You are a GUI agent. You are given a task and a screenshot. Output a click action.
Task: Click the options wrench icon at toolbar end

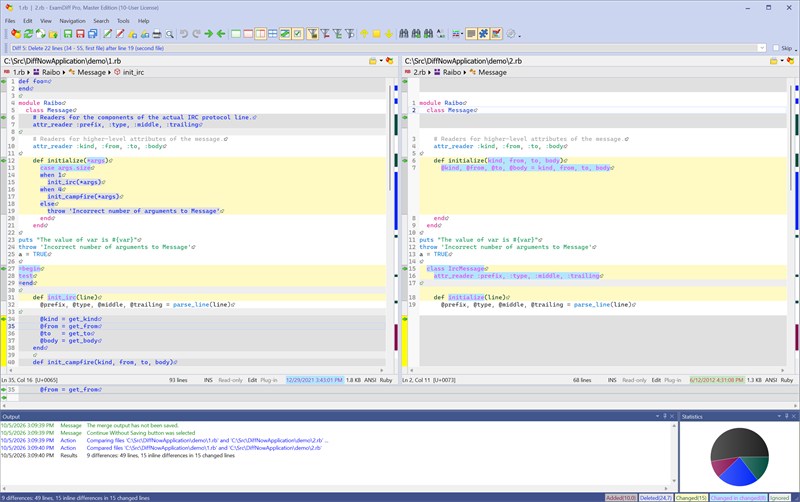click(511, 34)
